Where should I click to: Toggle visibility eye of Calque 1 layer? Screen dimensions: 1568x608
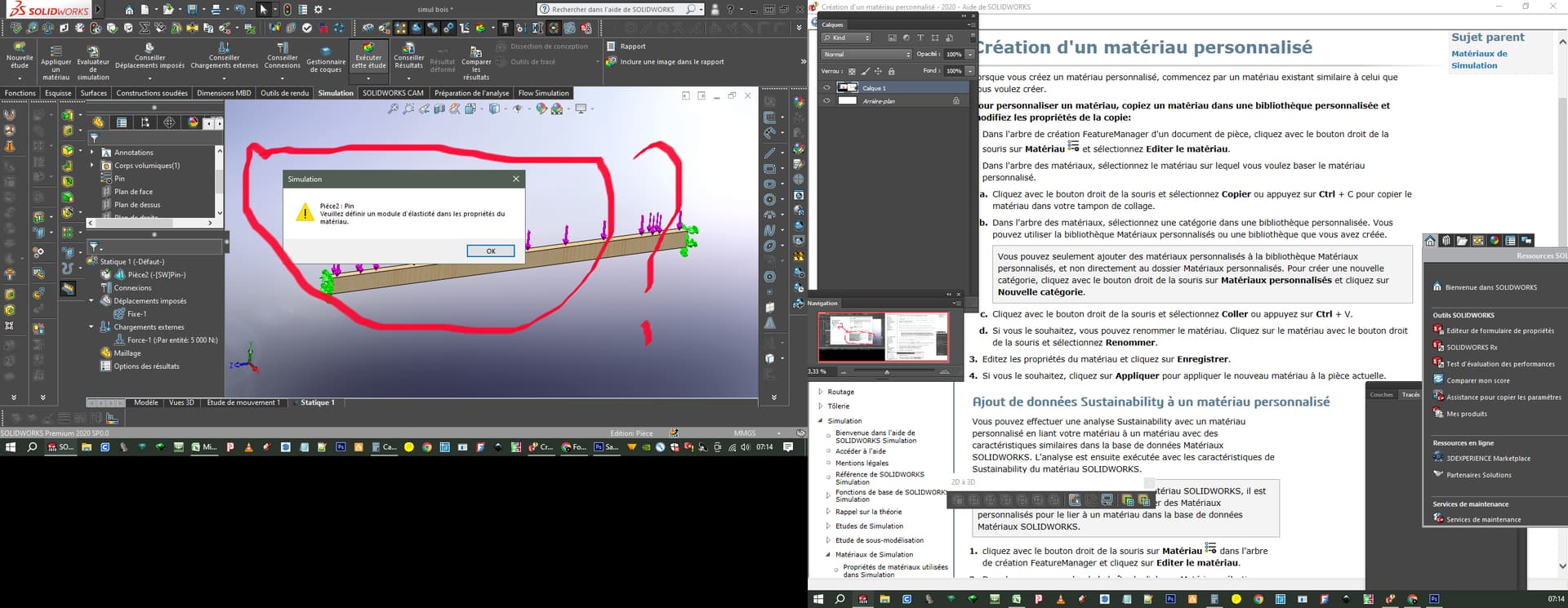tap(826, 87)
